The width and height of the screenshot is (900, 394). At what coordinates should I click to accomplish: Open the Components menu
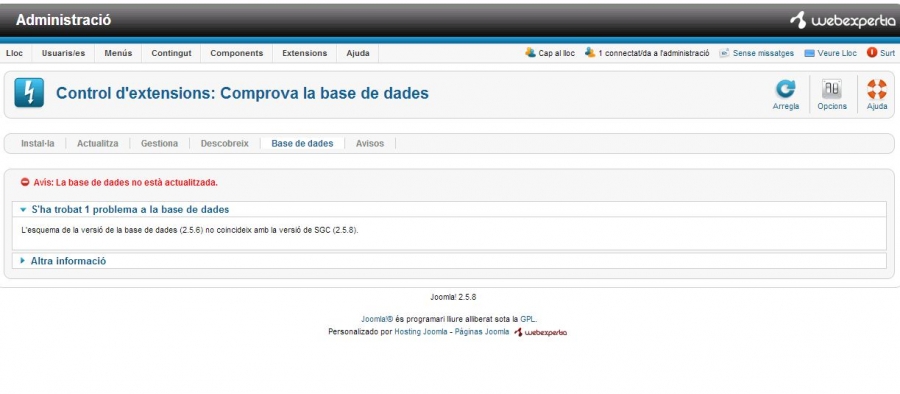tap(236, 53)
